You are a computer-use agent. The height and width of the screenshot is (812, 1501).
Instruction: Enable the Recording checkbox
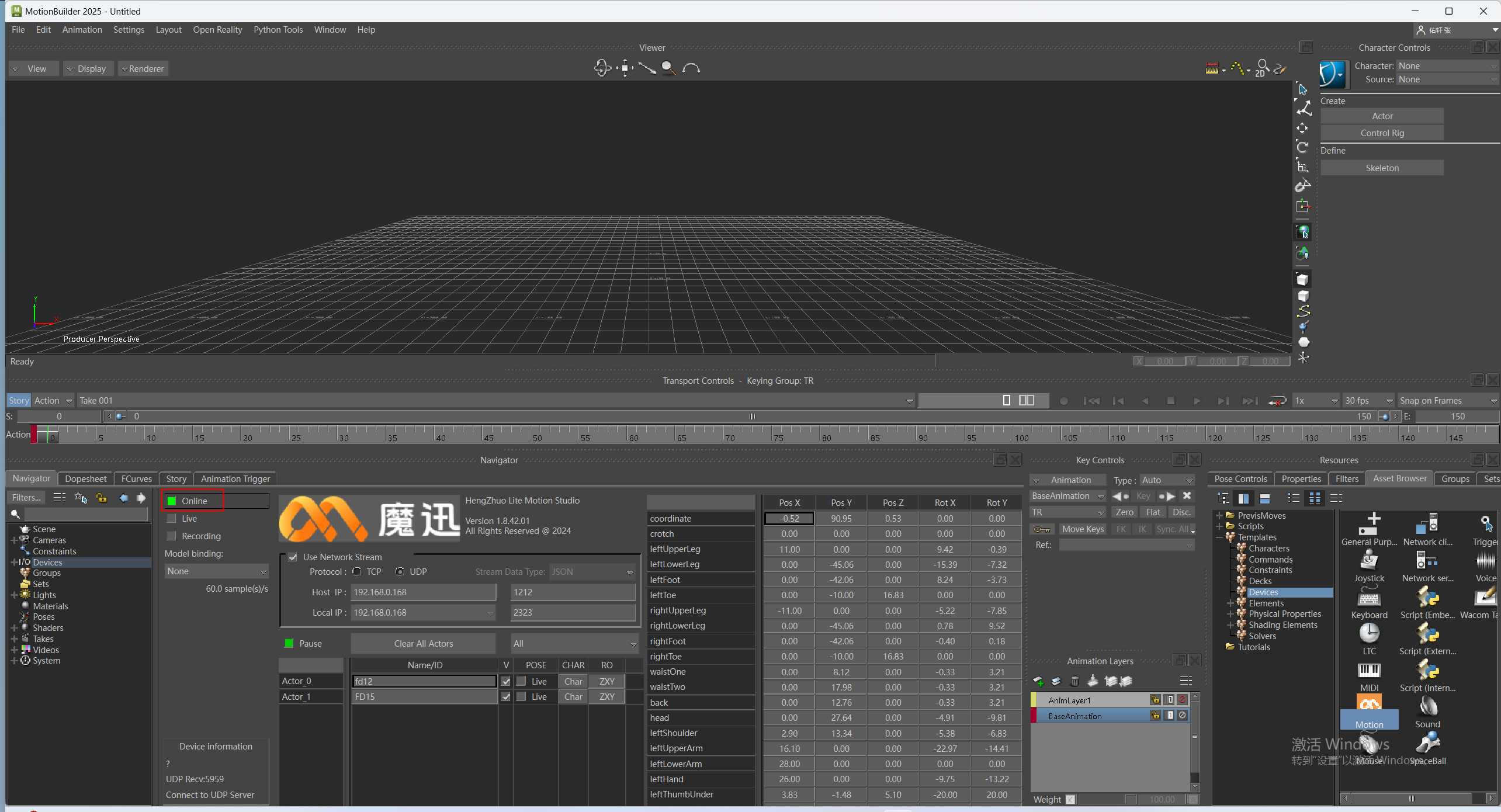(172, 536)
